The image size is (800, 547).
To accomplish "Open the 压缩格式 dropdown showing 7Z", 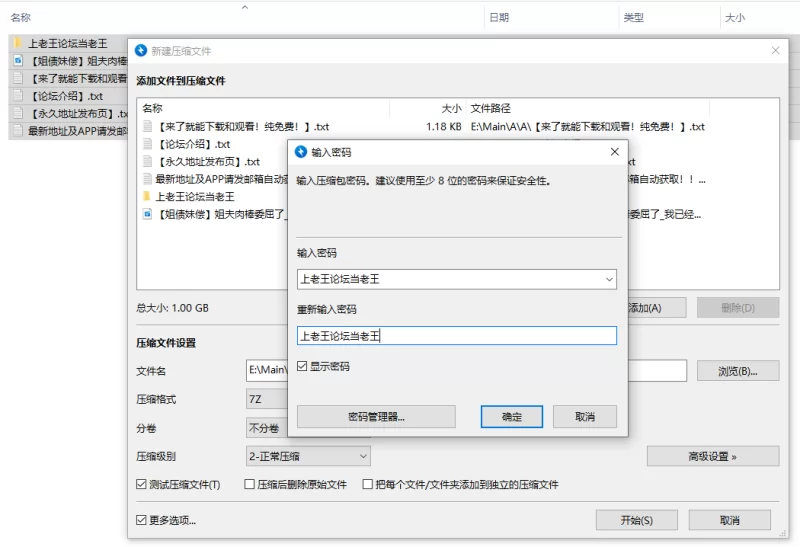I will coord(267,399).
